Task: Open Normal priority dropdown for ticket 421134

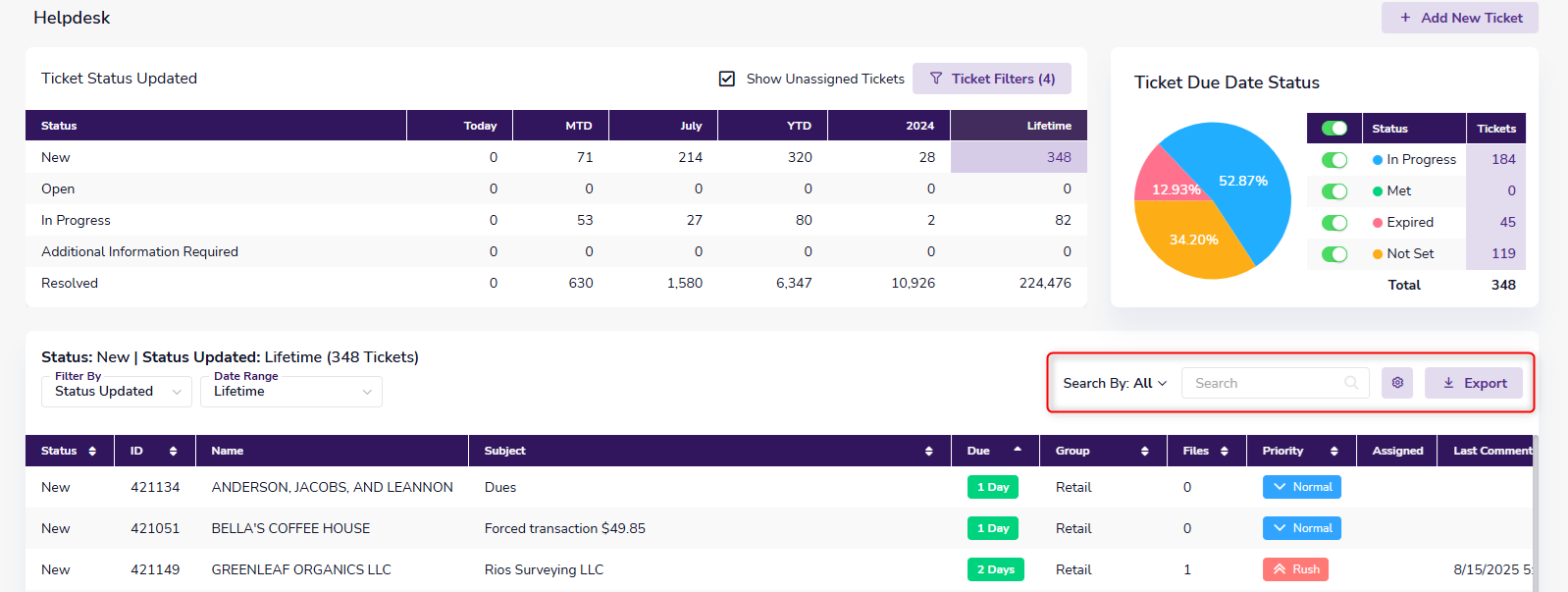Action: (1301, 487)
